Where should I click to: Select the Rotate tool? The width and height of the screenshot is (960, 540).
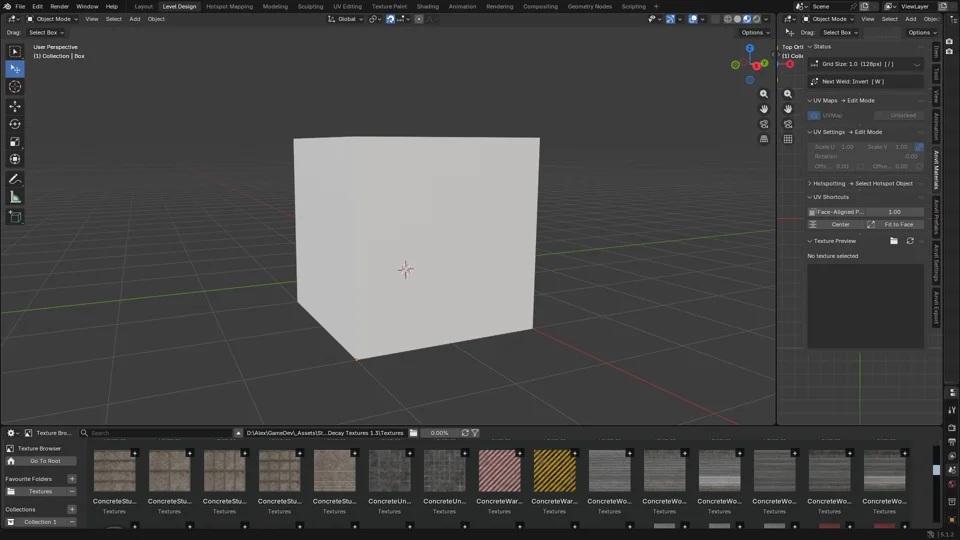coord(15,124)
